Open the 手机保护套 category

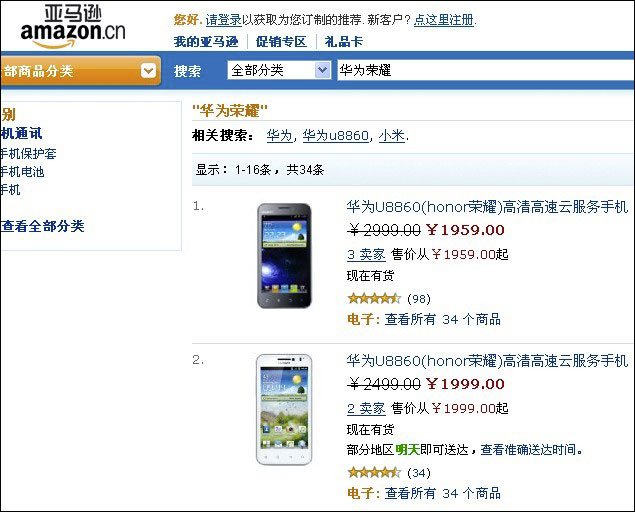pyautogui.click(x=28, y=154)
